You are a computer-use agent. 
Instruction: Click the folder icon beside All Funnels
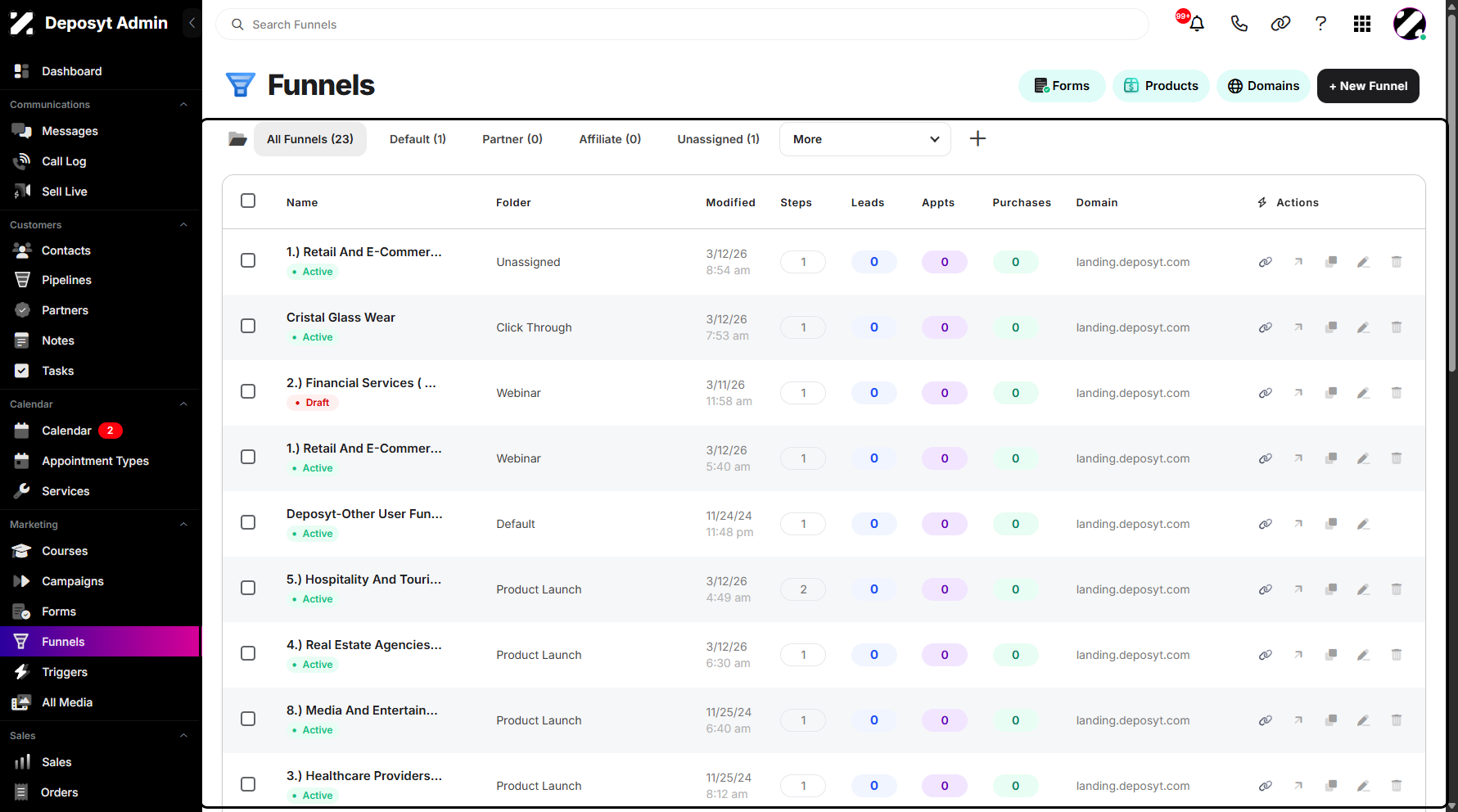237,139
